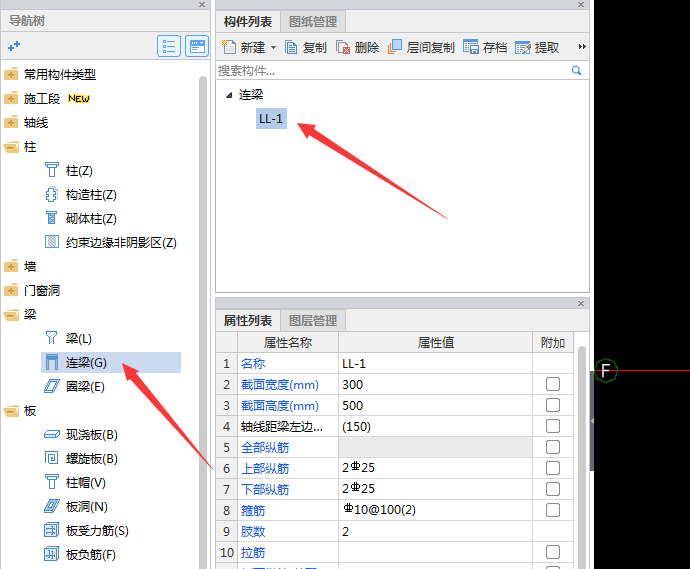Check the 全部纵筋 附加 checkbox
This screenshot has width=690, height=569.
(x=553, y=447)
